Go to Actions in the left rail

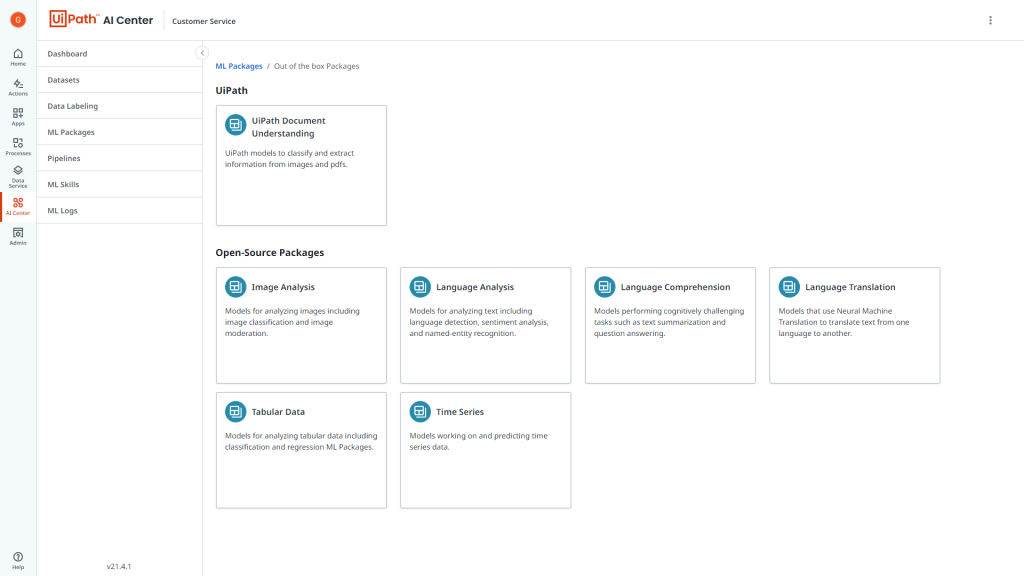point(18,87)
